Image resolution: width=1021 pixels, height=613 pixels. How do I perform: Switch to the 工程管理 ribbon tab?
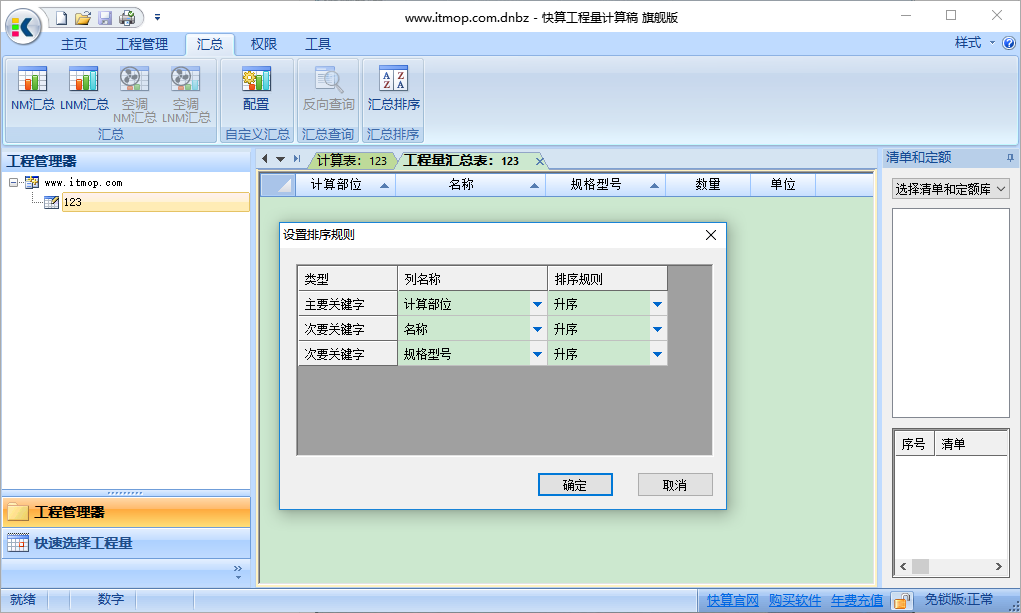[x=142, y=44]
